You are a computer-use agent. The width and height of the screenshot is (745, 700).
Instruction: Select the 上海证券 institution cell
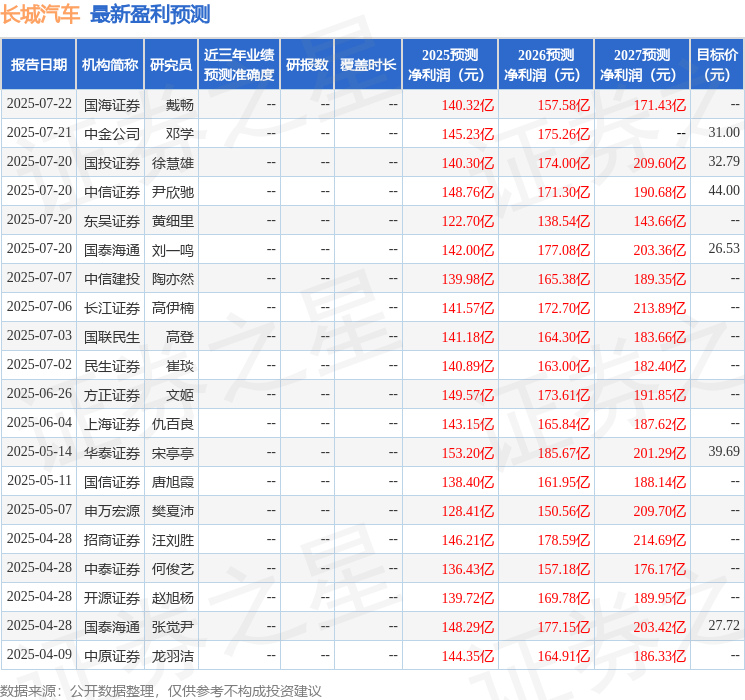112,424
